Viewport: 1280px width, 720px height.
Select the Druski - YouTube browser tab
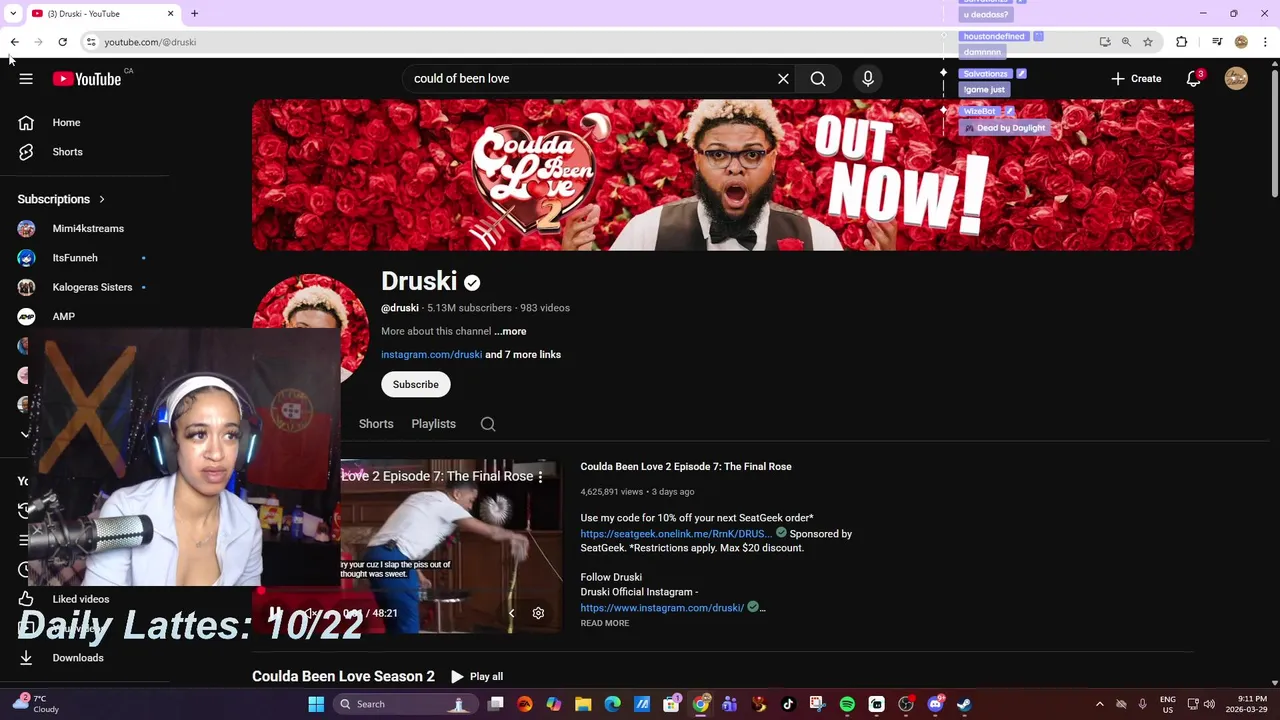[x=103, y=14]
